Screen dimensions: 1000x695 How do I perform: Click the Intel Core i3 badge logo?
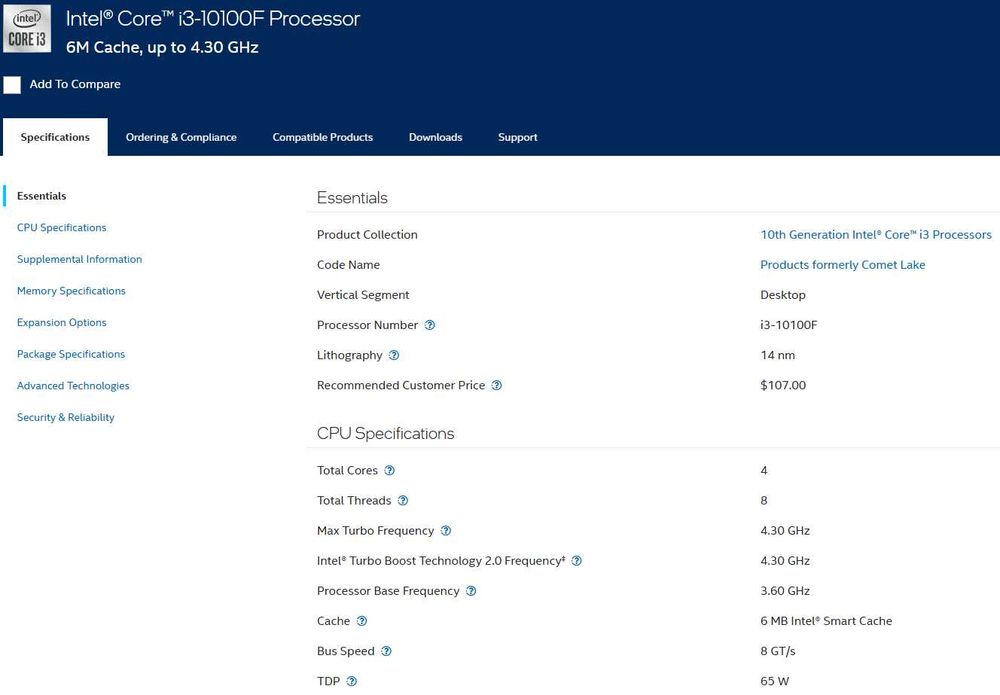pyautogui.click(x=27, y=29)
